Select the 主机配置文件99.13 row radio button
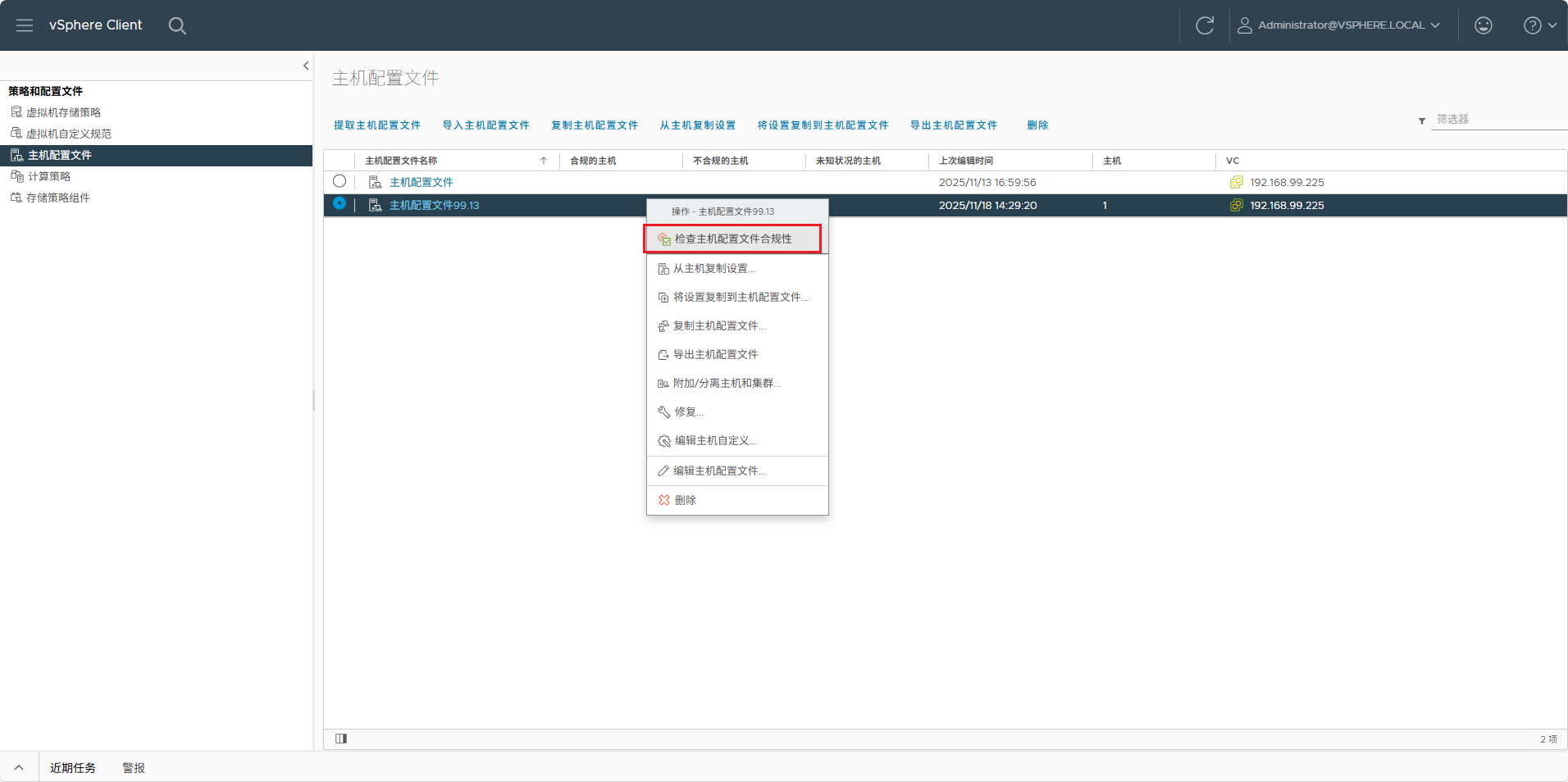The image size is (1568, 782). point(340,203)
